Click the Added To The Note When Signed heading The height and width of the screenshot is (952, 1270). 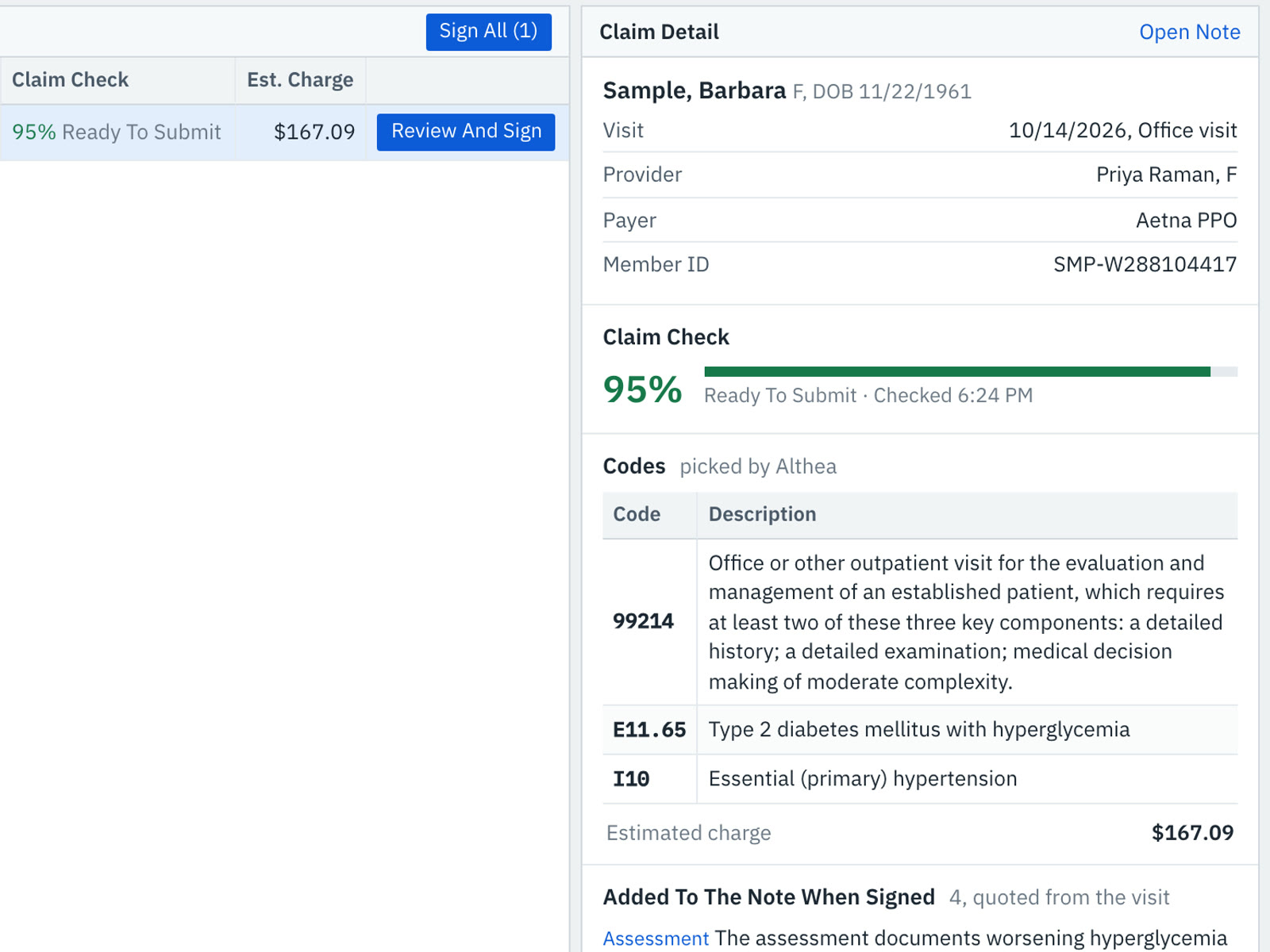click(x=768, y=897)
